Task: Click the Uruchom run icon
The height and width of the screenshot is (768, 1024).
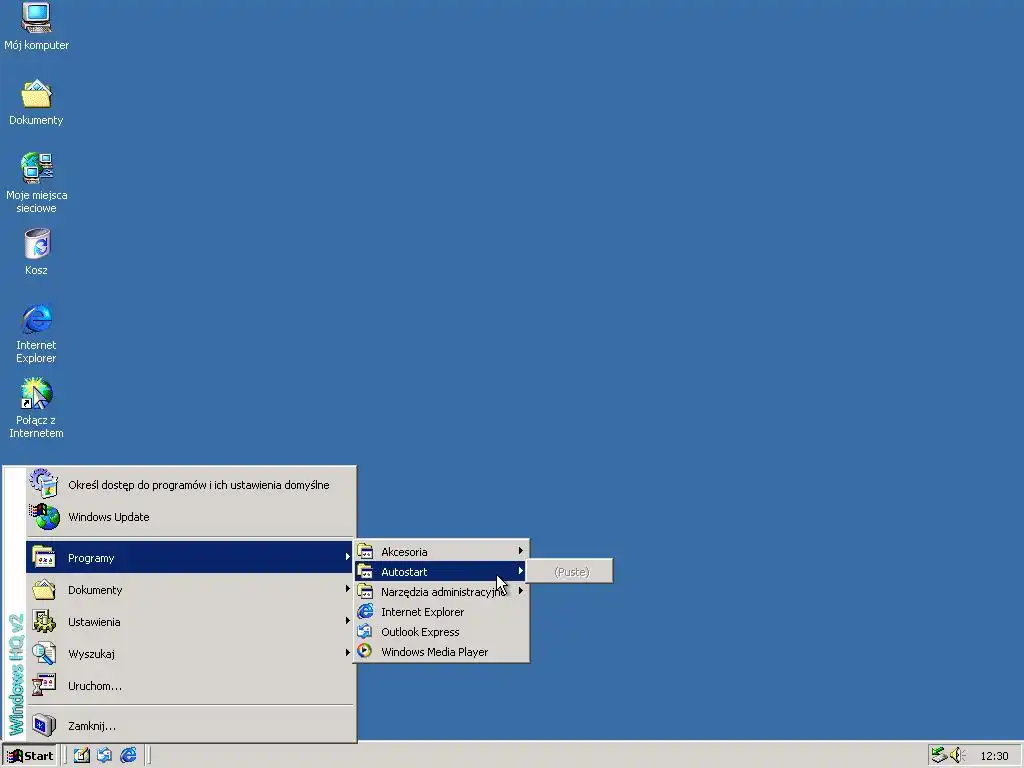Action: (x=44, y=685)
